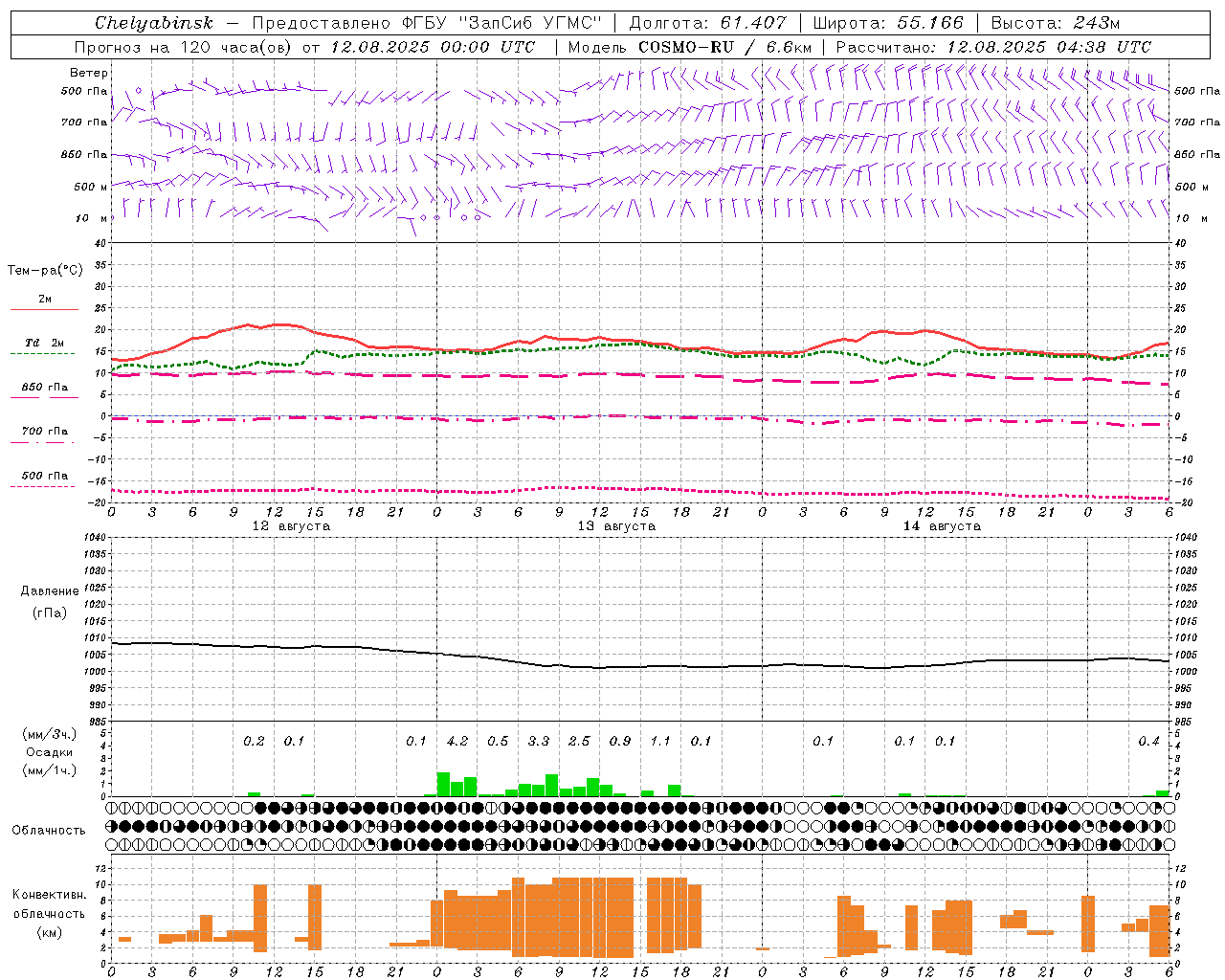
Task: Click the 0.2 precipitation value
Action: point(254,742)
